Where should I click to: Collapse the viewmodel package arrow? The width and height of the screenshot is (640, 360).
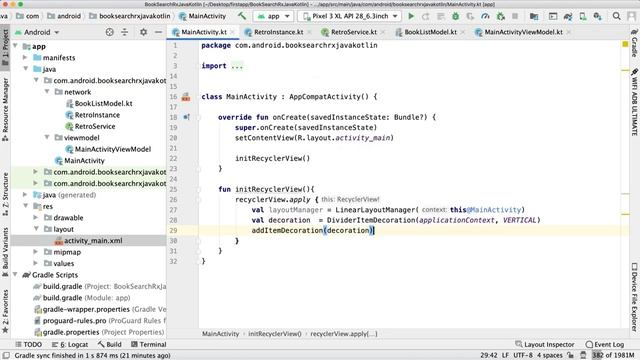[x=47, y=138]
